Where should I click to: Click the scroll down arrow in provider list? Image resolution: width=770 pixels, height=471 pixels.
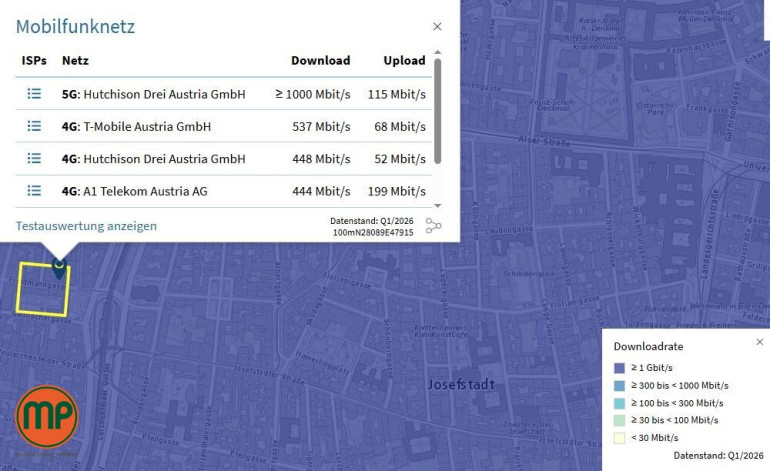[438, 206]
